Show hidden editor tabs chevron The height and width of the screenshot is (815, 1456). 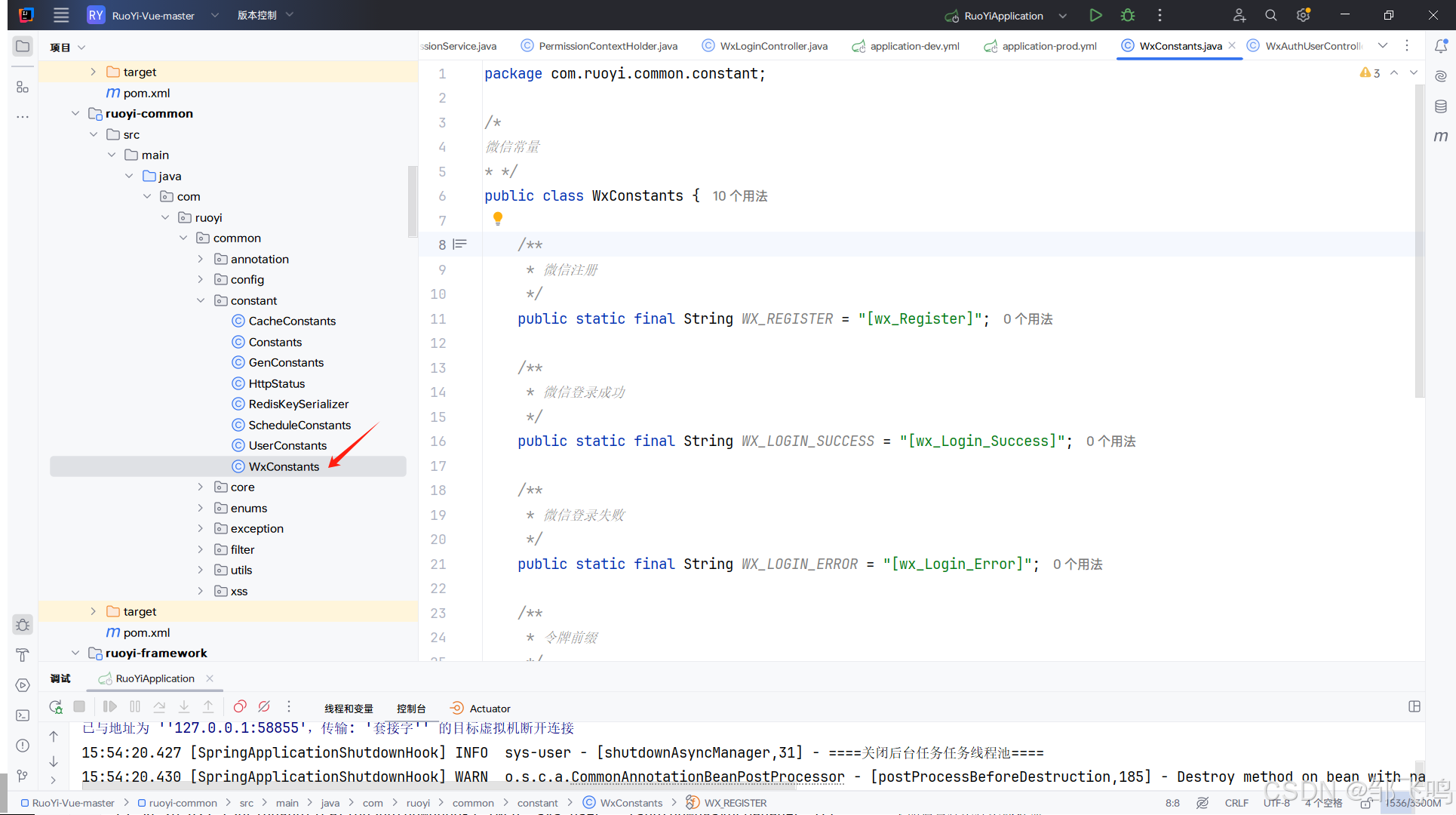[x=1383, y=45]
